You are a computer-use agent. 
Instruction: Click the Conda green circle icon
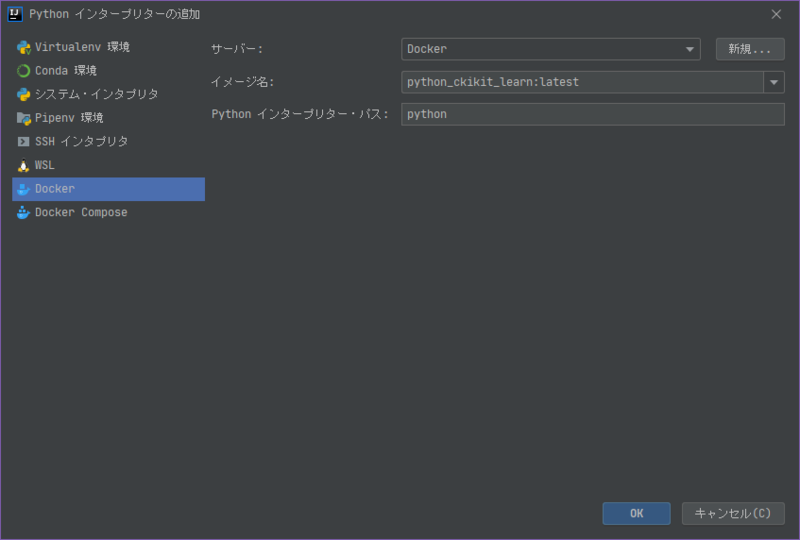[x=23, y=71]
